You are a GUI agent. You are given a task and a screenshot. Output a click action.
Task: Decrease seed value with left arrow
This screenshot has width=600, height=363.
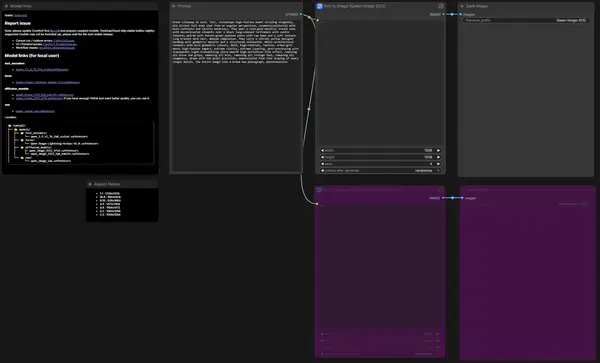(x=322, y=164)
